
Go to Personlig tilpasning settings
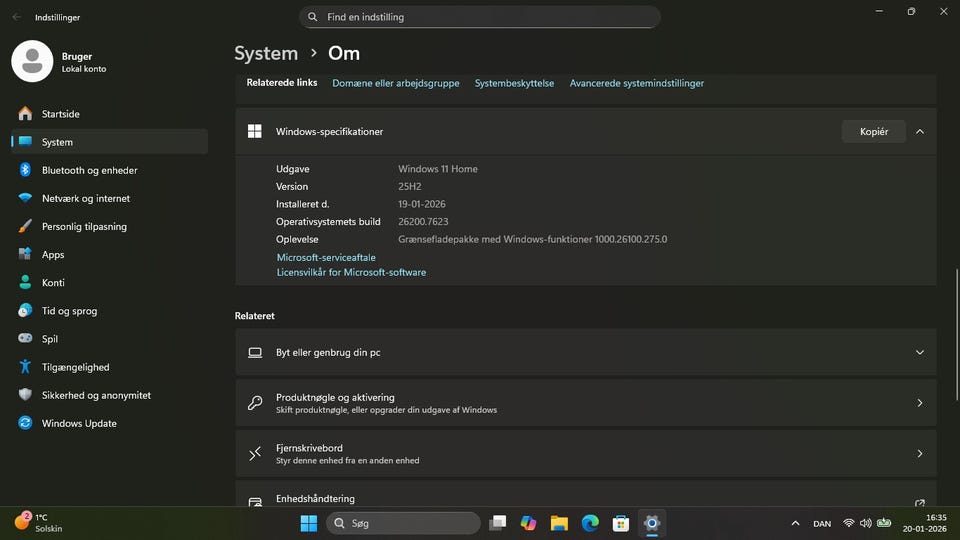[84, 226]
